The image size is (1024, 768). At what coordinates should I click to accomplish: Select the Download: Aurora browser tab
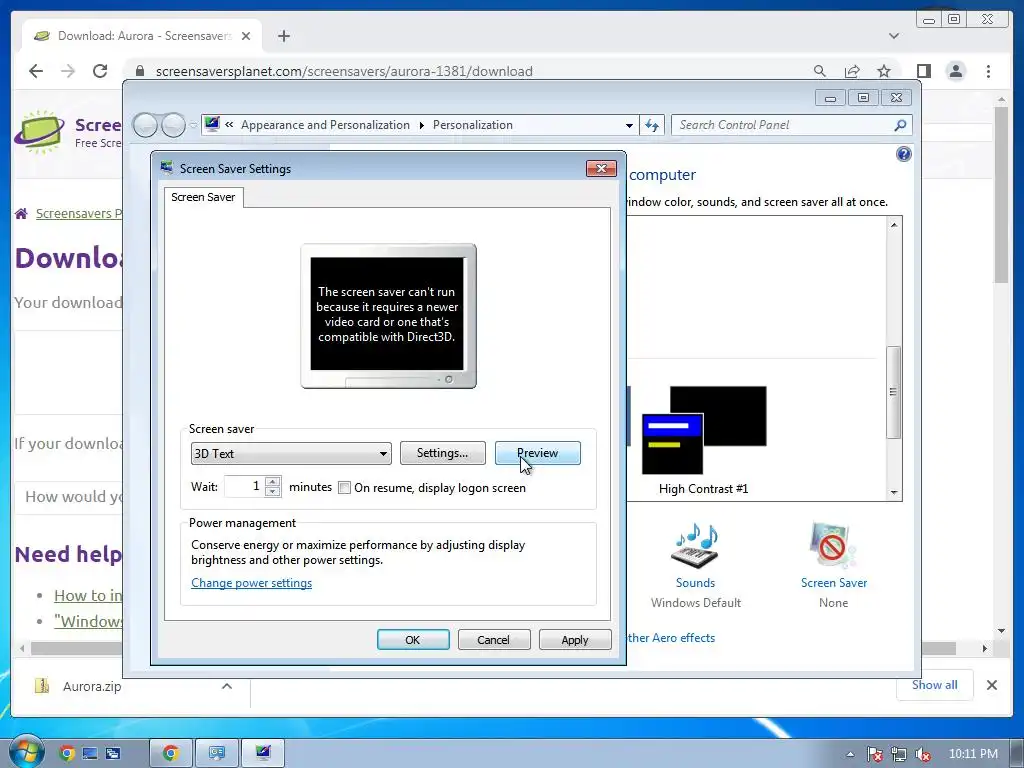coord(142,36)
